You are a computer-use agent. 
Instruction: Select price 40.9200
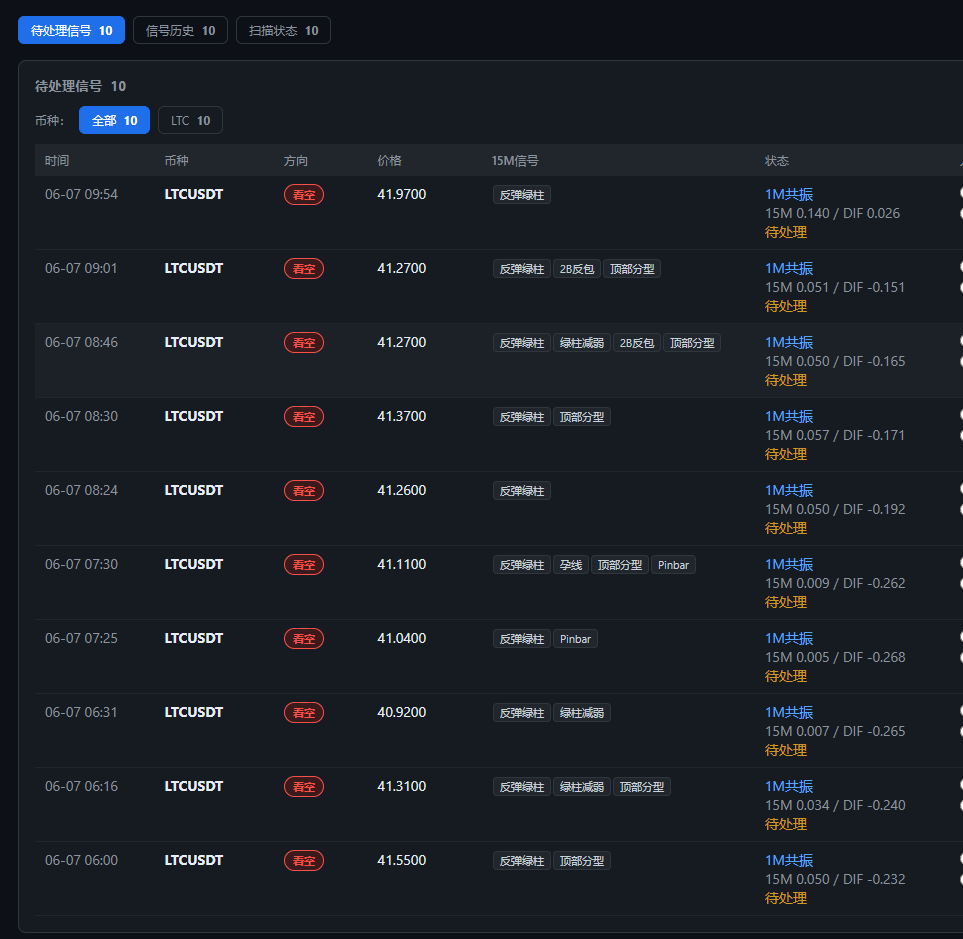click(x=401, y=712)
